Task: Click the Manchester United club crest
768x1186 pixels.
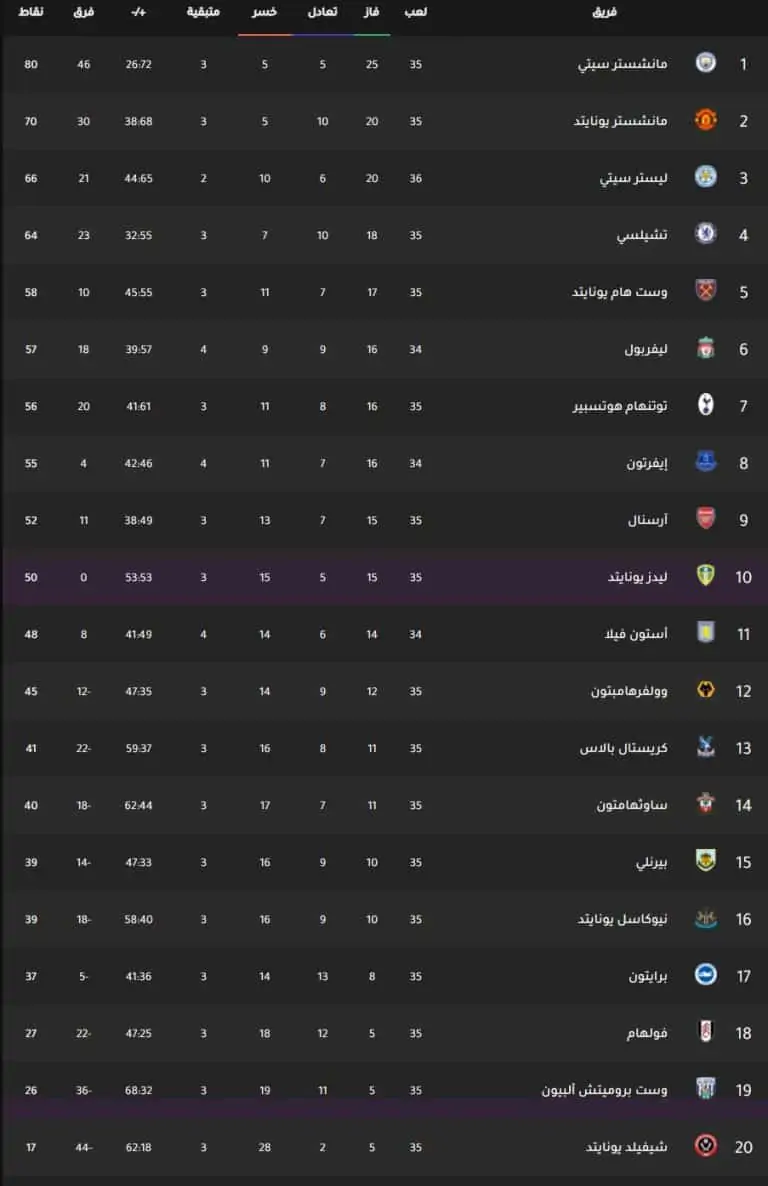Action: 705,120
